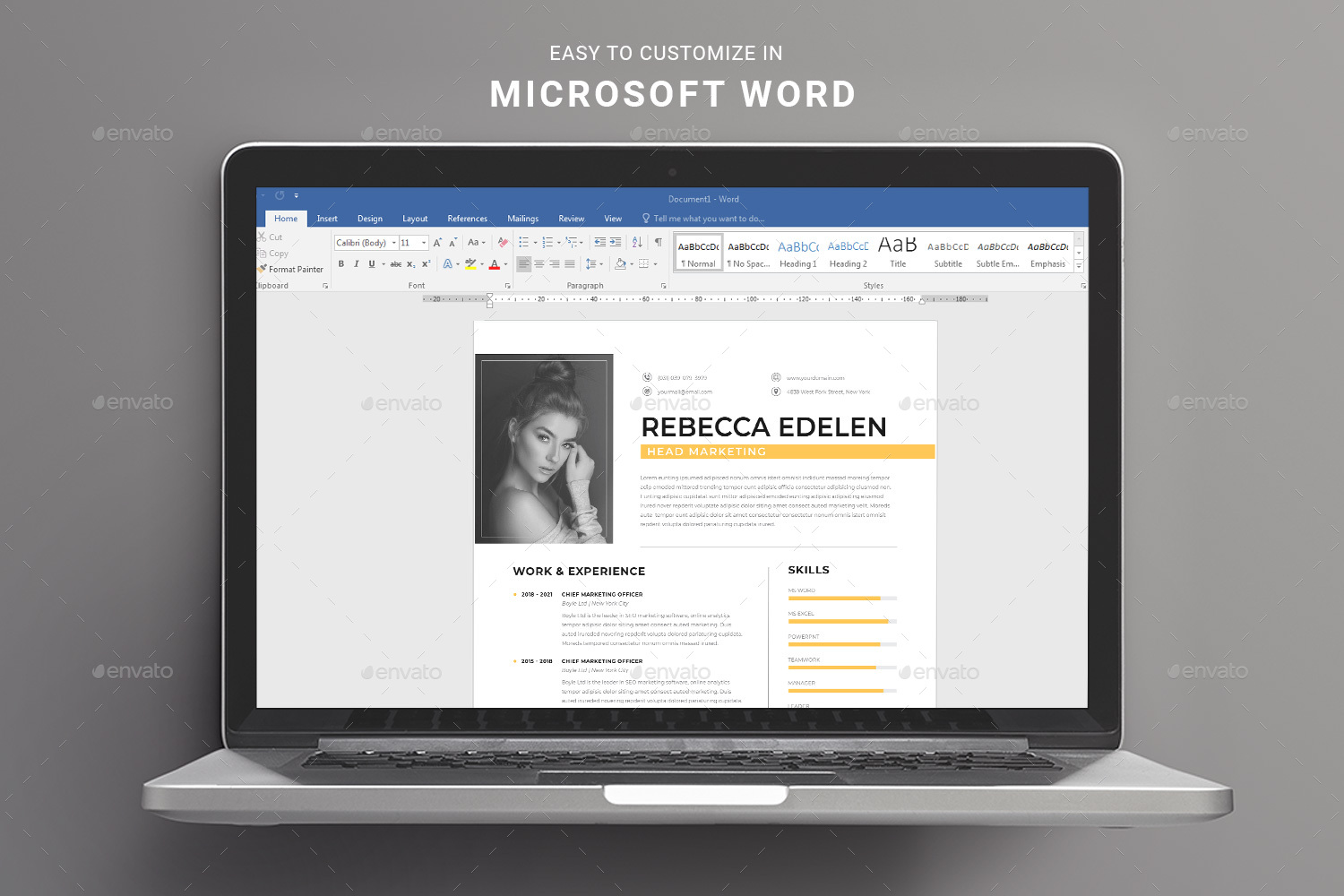Open the Customize Quick Access Toolbar dropdown
Screen dimensions: 1344x896
[x=296, y=195]
